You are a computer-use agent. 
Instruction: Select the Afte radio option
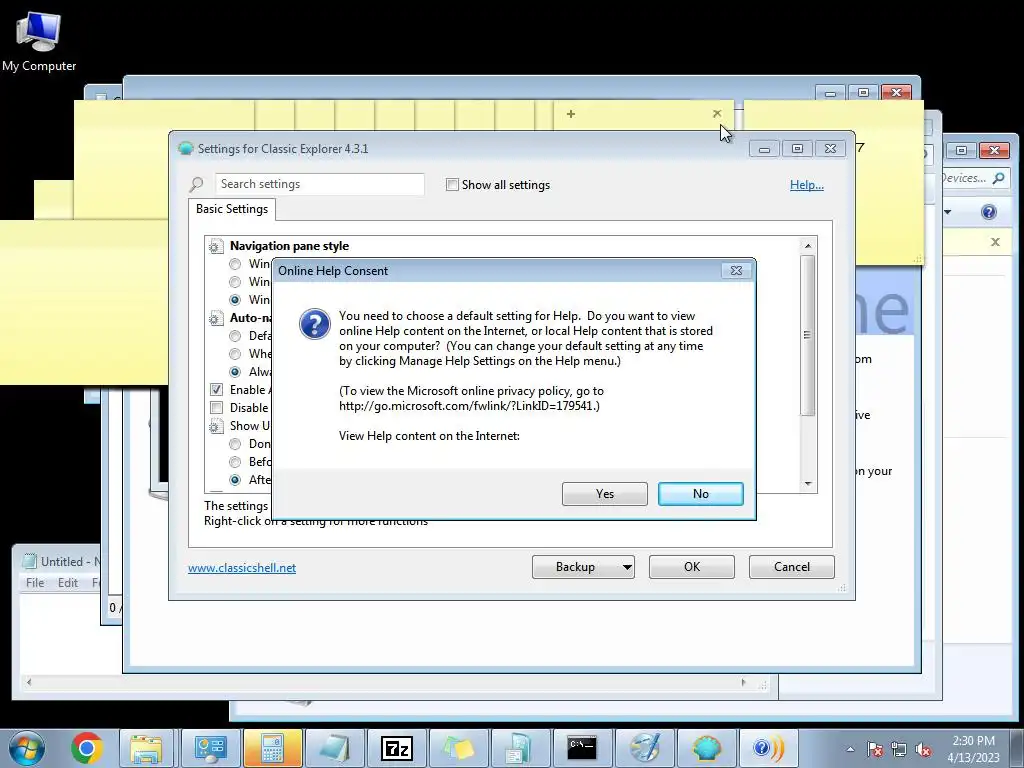tap(235, 480)
